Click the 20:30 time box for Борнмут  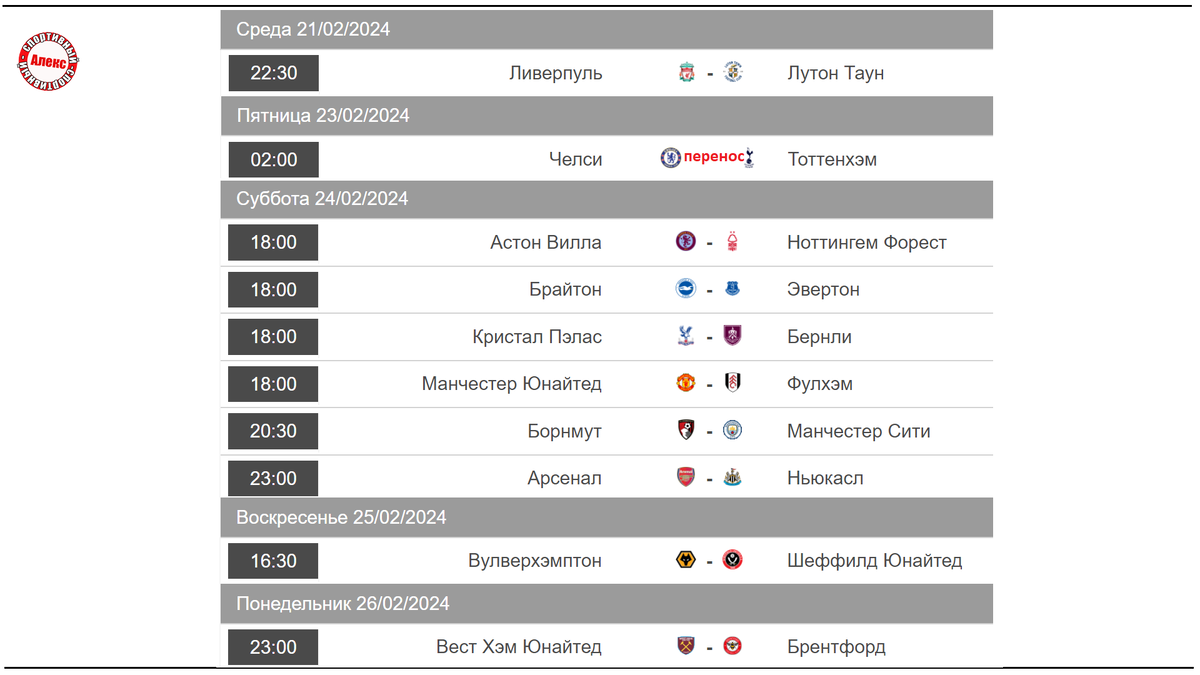(273, 431)
